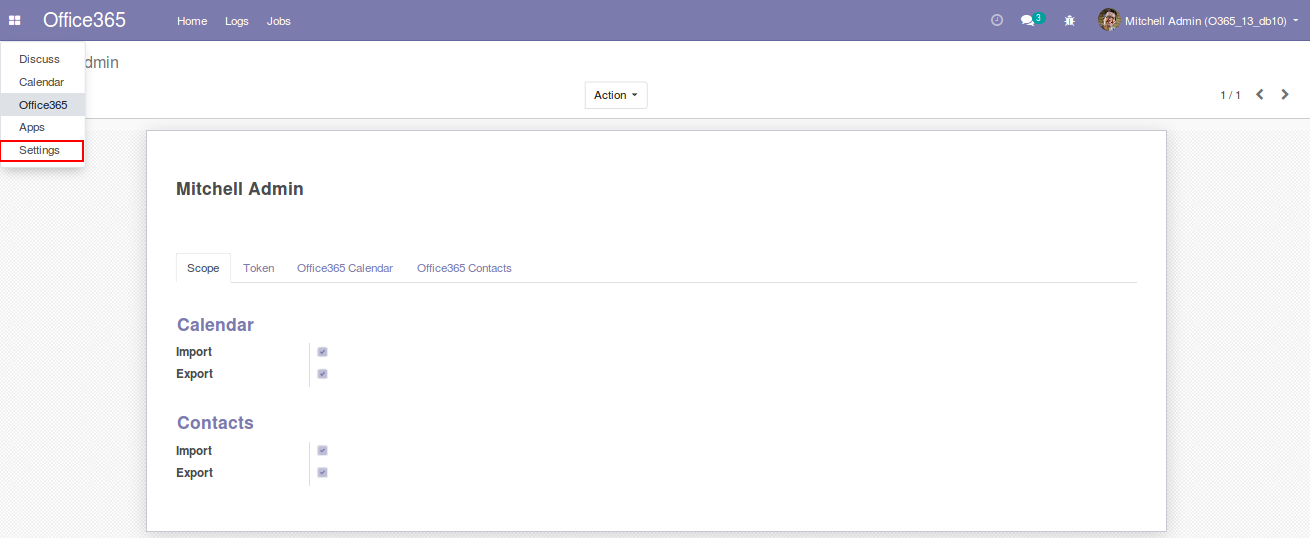The width and height of the screenshot is (1310, 538).
Task: Toggle Contacts Export checkbox
Action: click(322, 473)
